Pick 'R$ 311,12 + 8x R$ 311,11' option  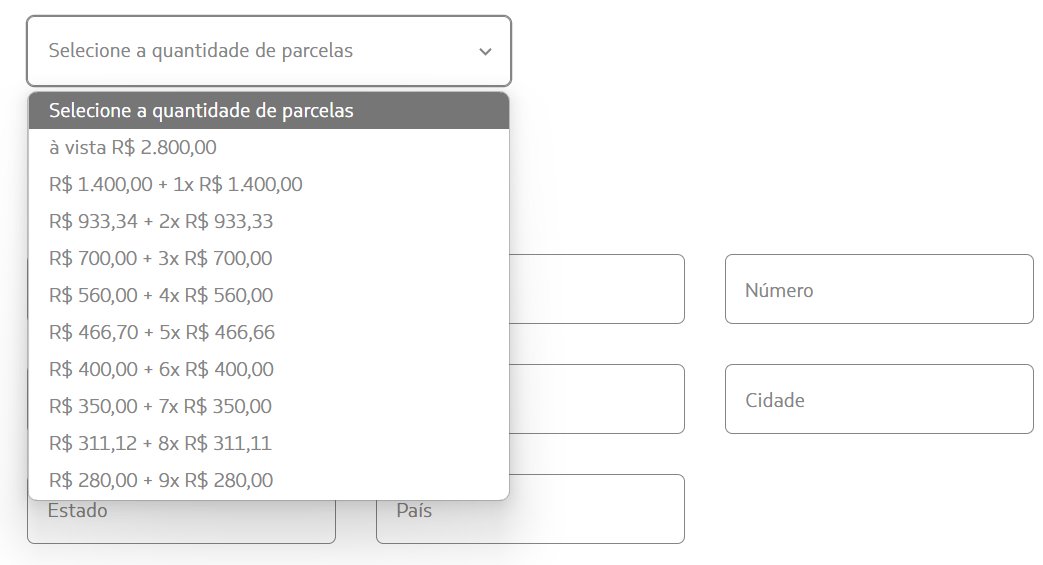click(269, 443)
